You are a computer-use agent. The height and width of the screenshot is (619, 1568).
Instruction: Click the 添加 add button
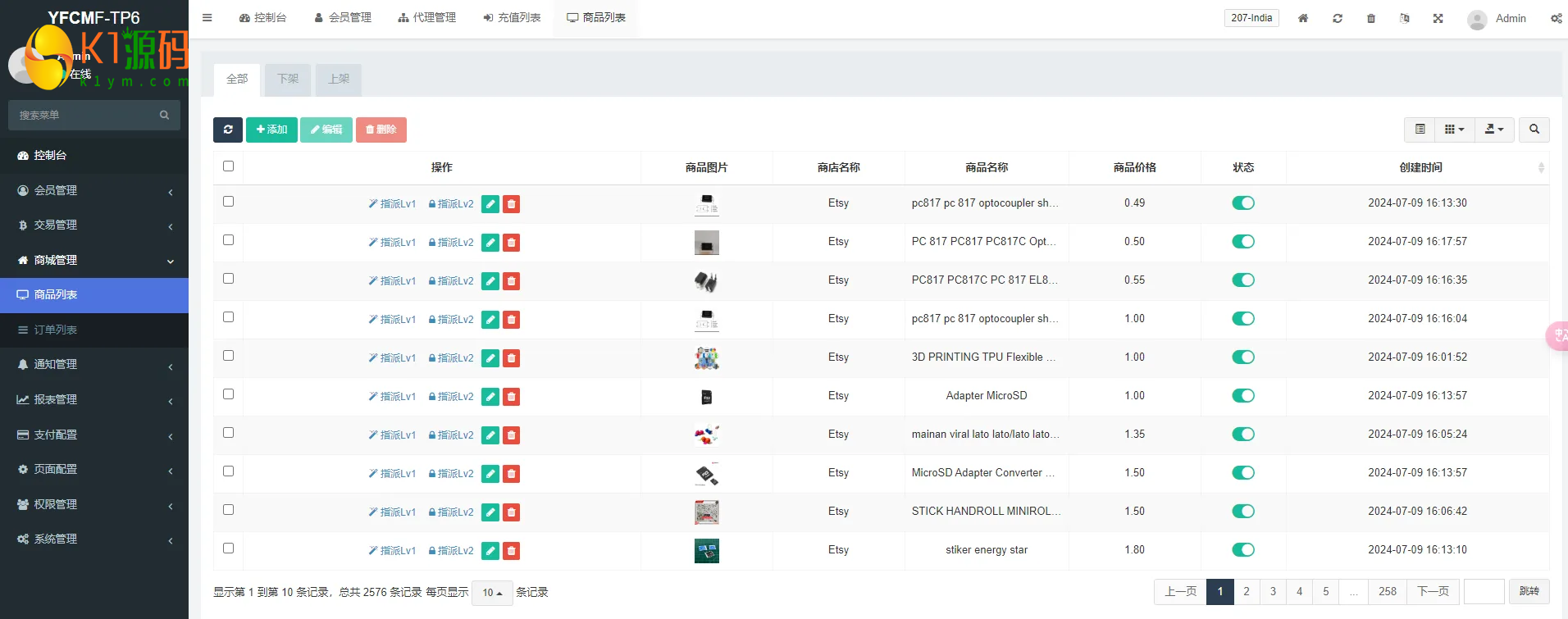271,130
